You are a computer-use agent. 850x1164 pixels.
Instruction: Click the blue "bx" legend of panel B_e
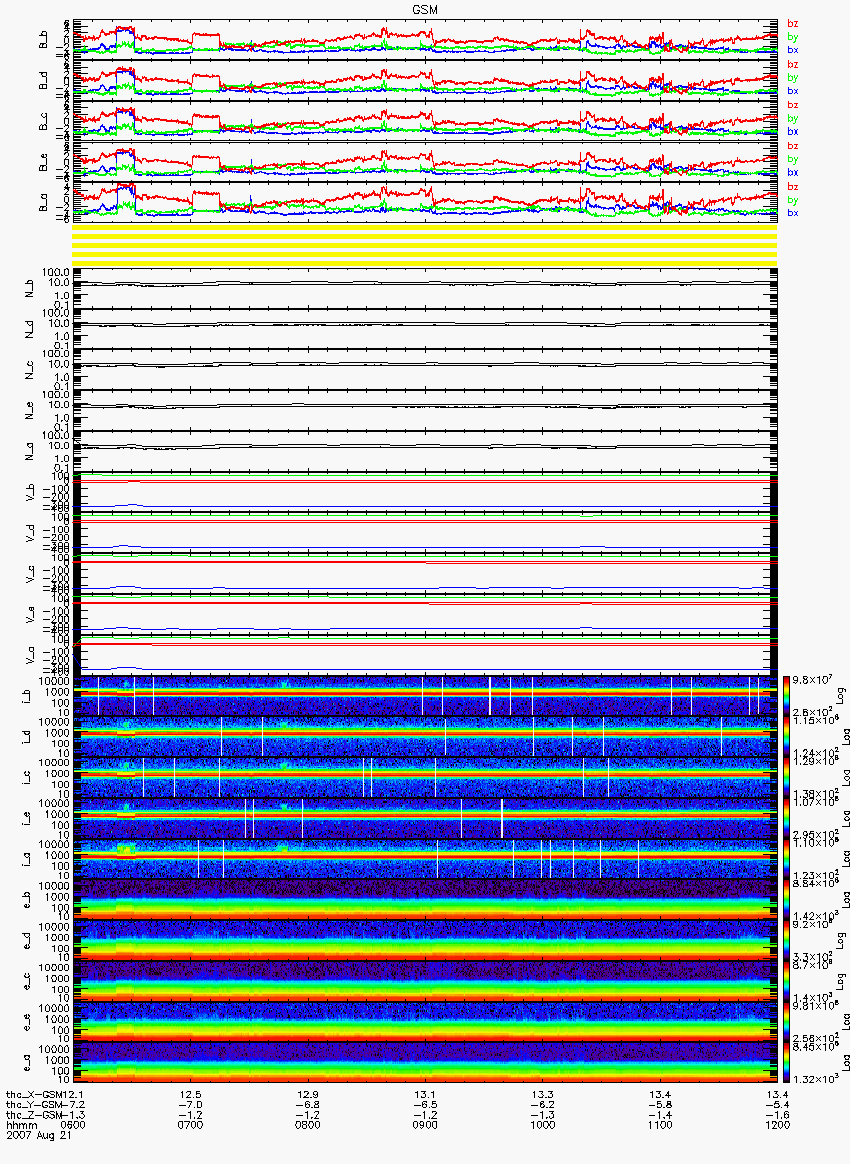coord(793,172)
